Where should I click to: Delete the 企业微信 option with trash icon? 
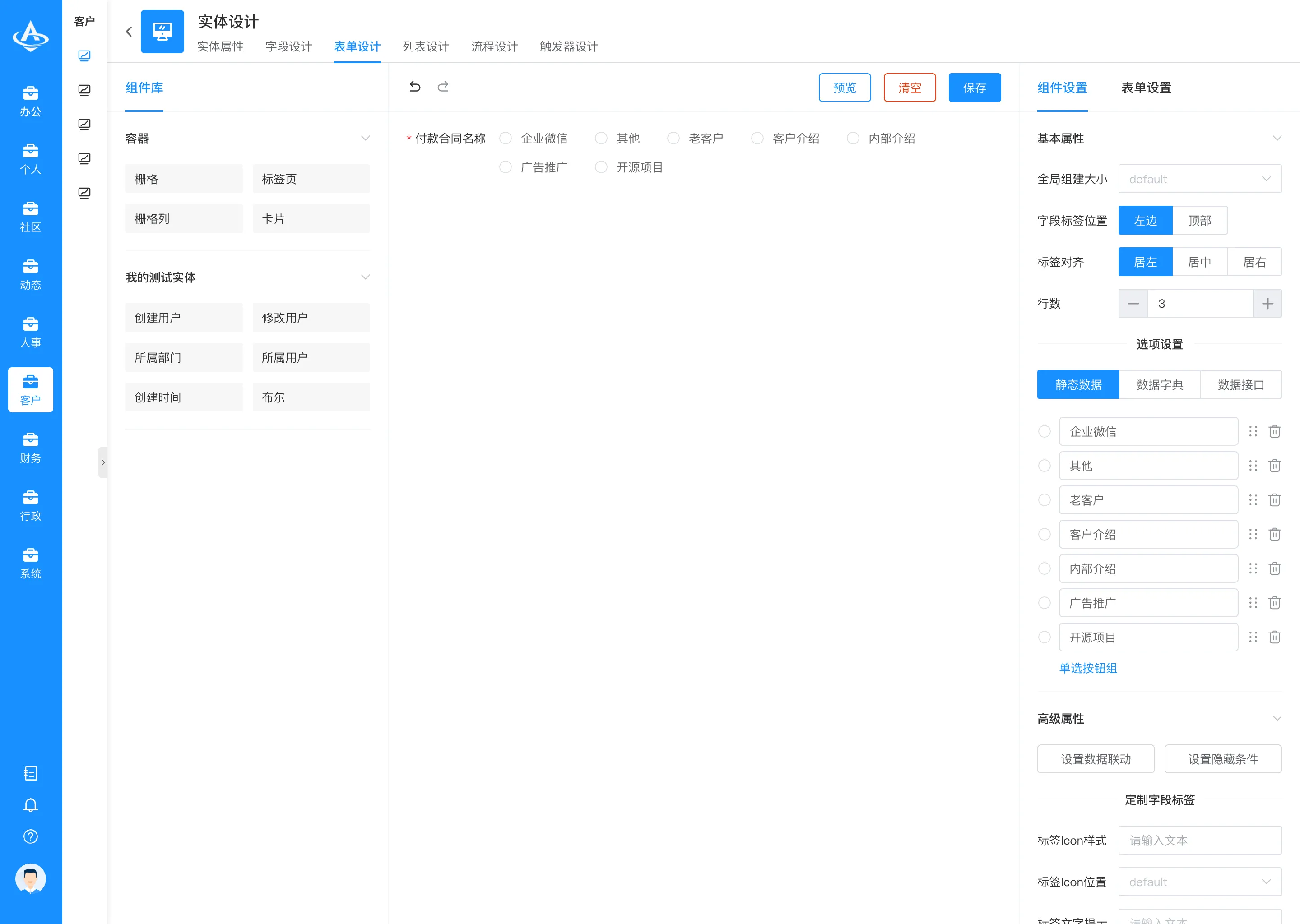tap(1274, 431)
